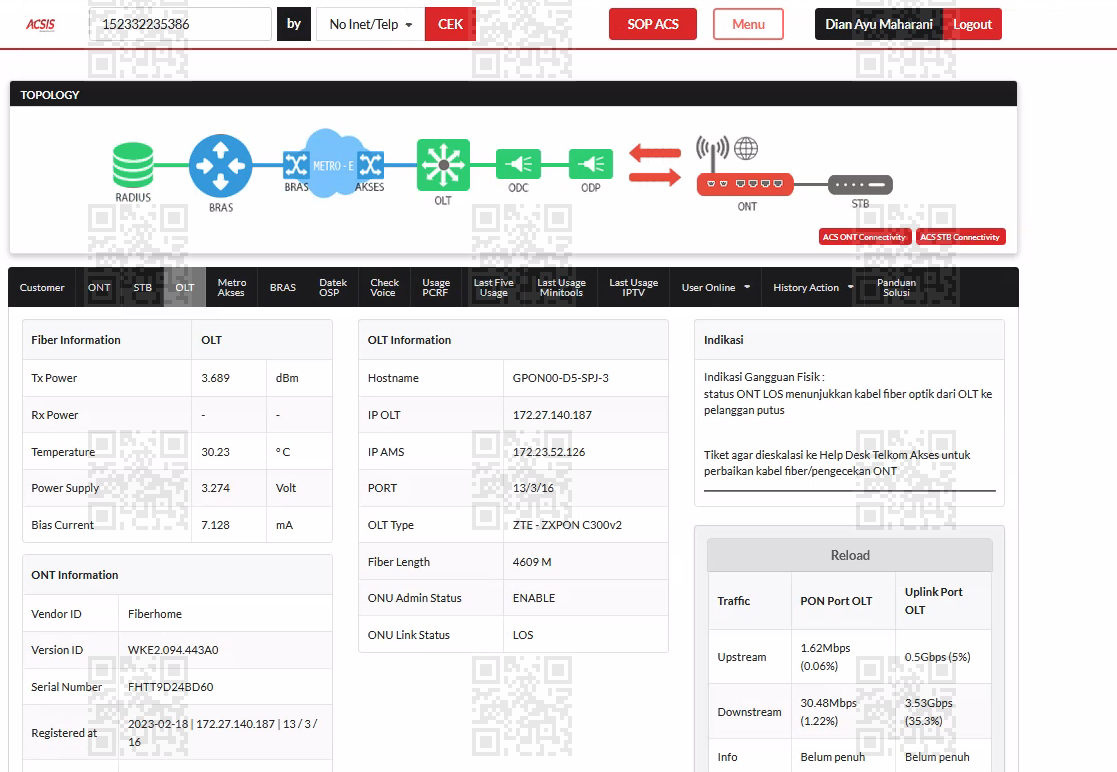
Task: Click the Vendor ID value Fiberhome
Action: [x=155, y=614]
